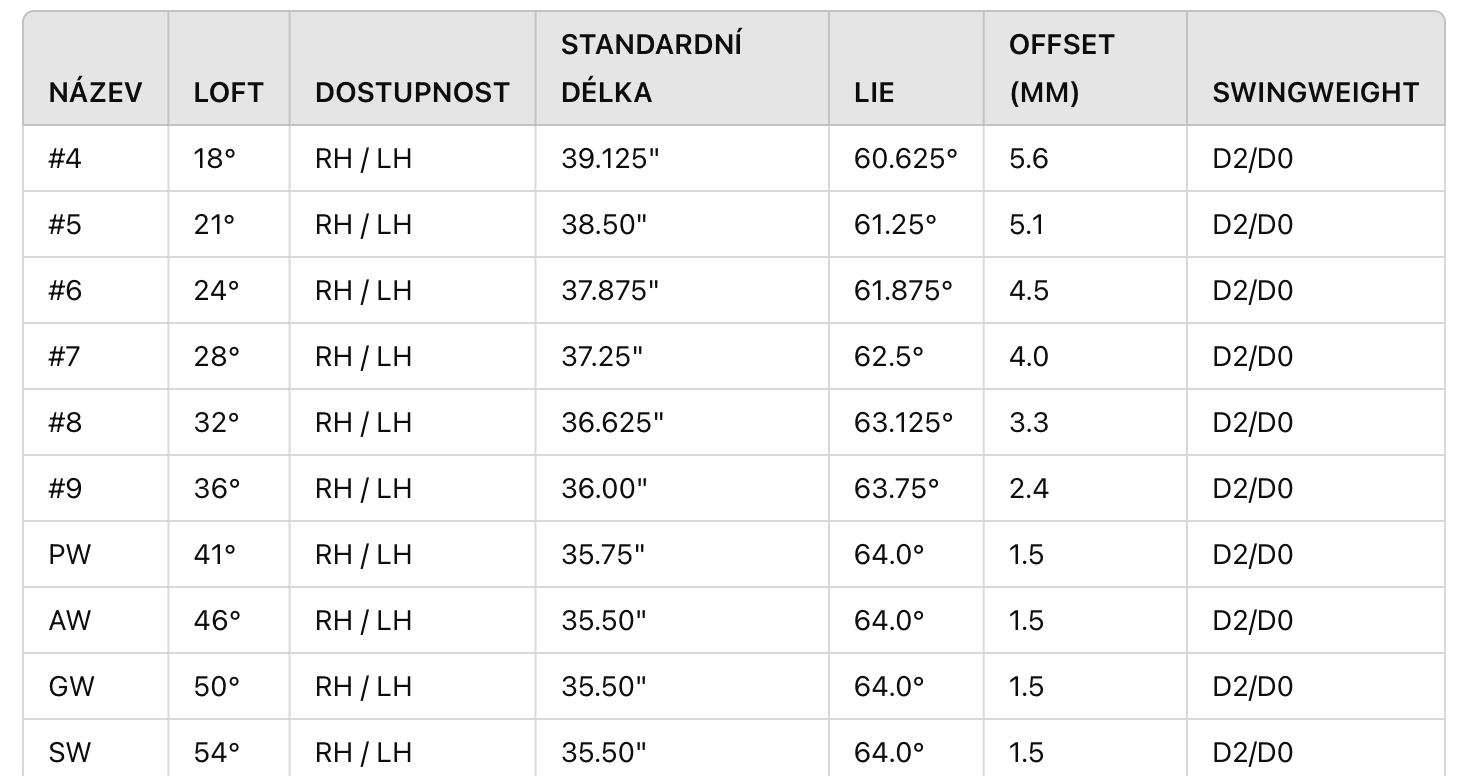Select the 63.75° lie cell
The image size is (1478, 776).
pyautogui.click(x=896, y=488)
